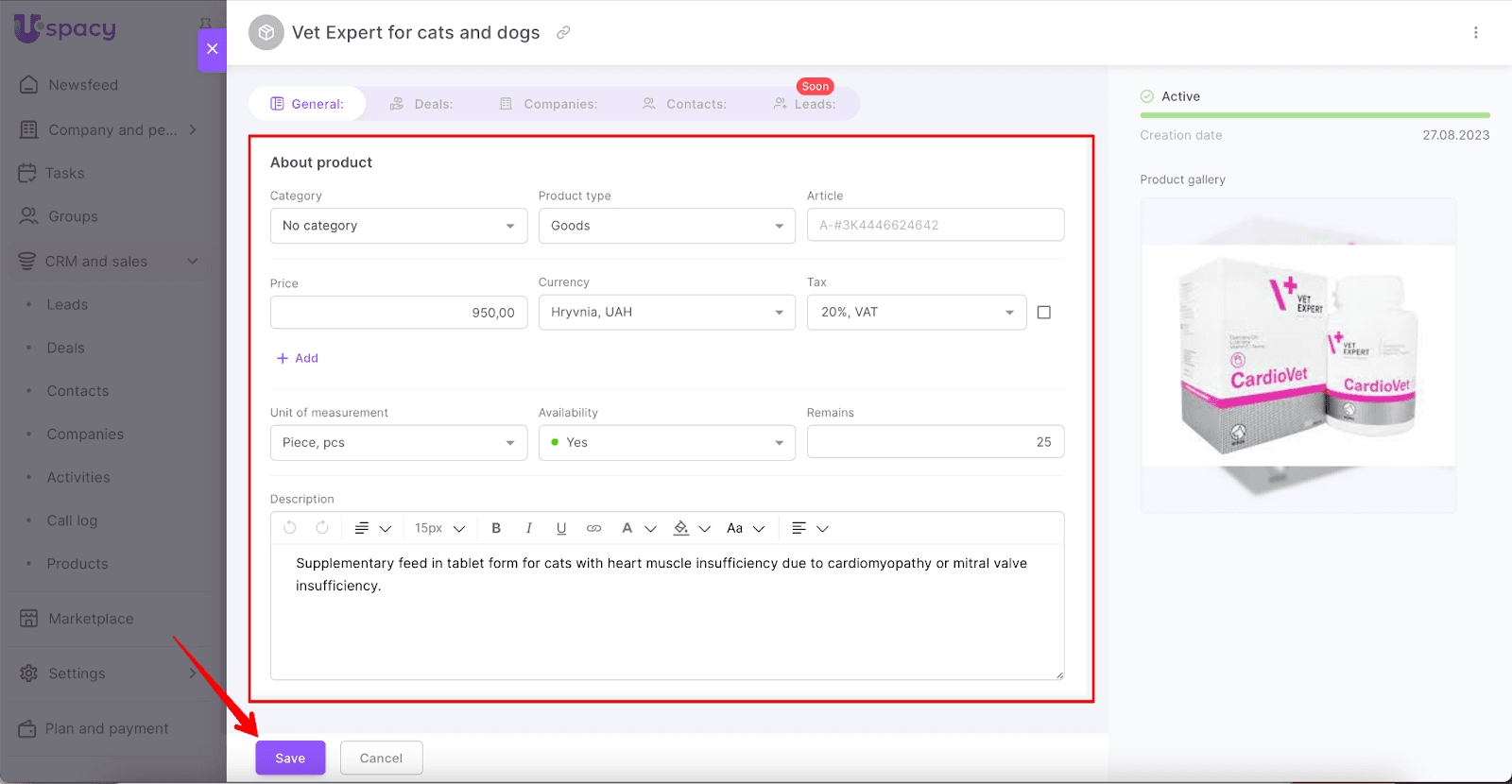Switch to the Deals tab
The height and width of the screenshot is (784, 1512).
421,104
